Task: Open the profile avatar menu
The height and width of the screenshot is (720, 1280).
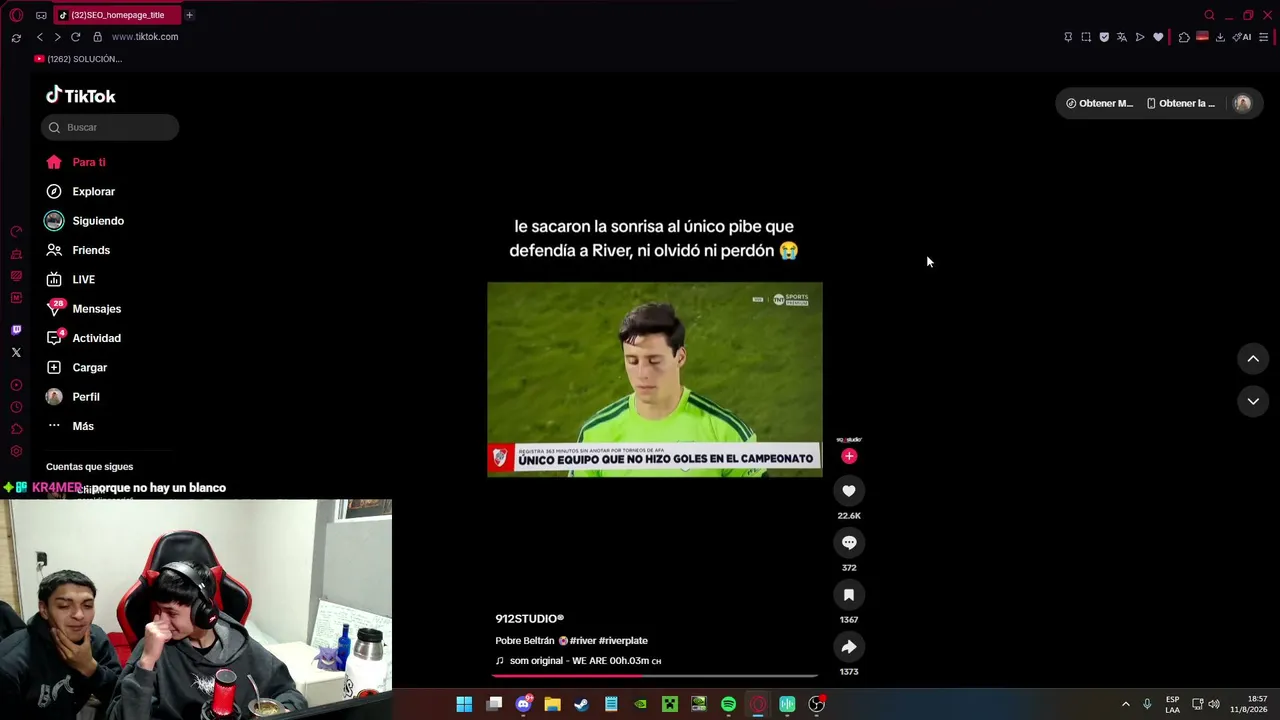Action: [x=1243, y=103]
